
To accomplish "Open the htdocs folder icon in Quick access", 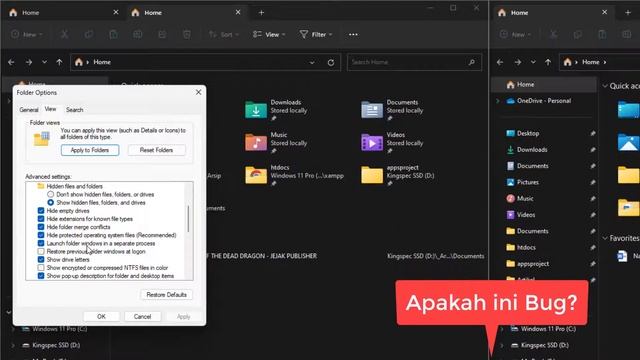I will coord(256,175).
